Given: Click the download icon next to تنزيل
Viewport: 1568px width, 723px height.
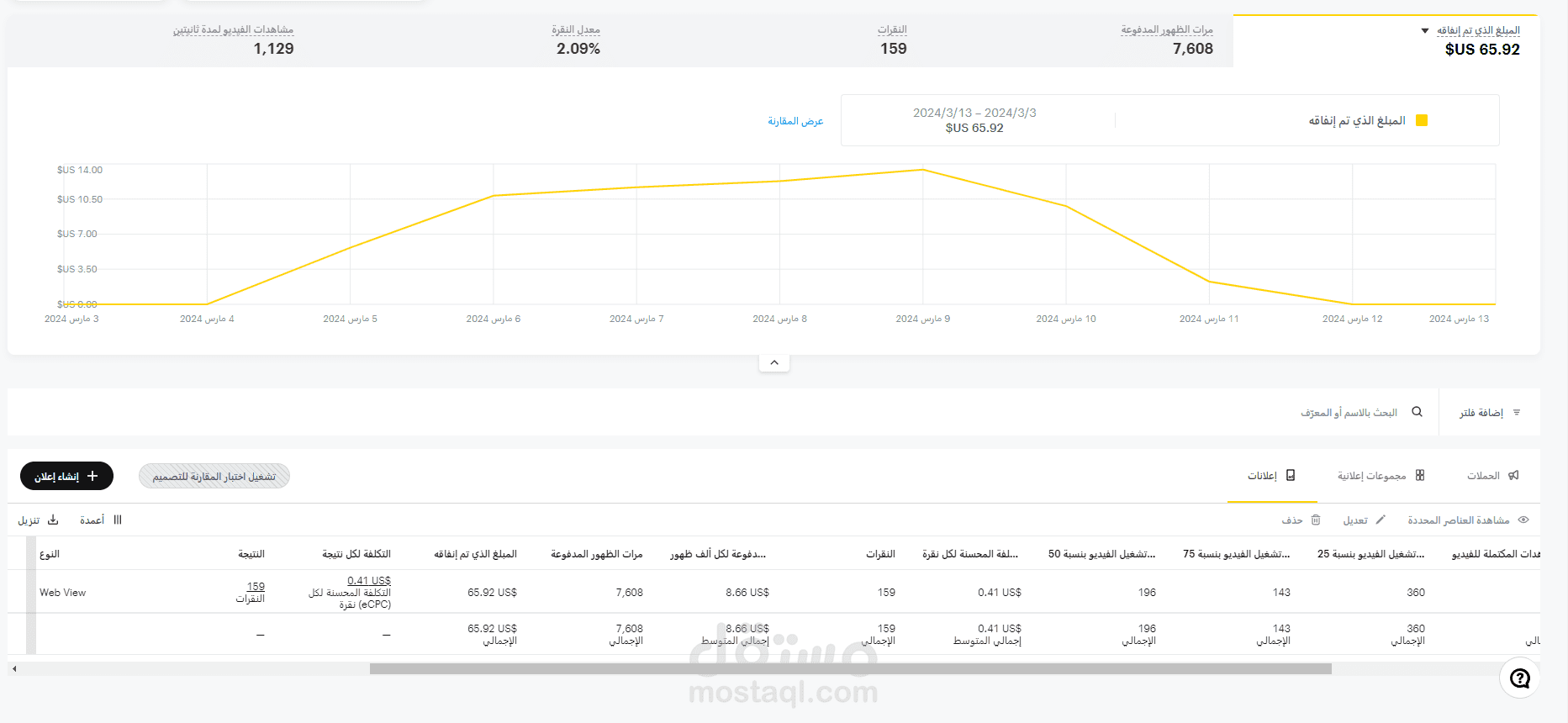Looking at the screenshot, I should [x=53, y=520].
